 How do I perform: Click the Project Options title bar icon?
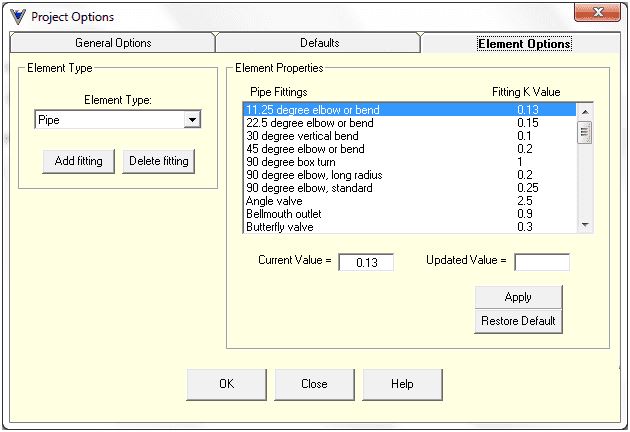[x=17, y=16]
